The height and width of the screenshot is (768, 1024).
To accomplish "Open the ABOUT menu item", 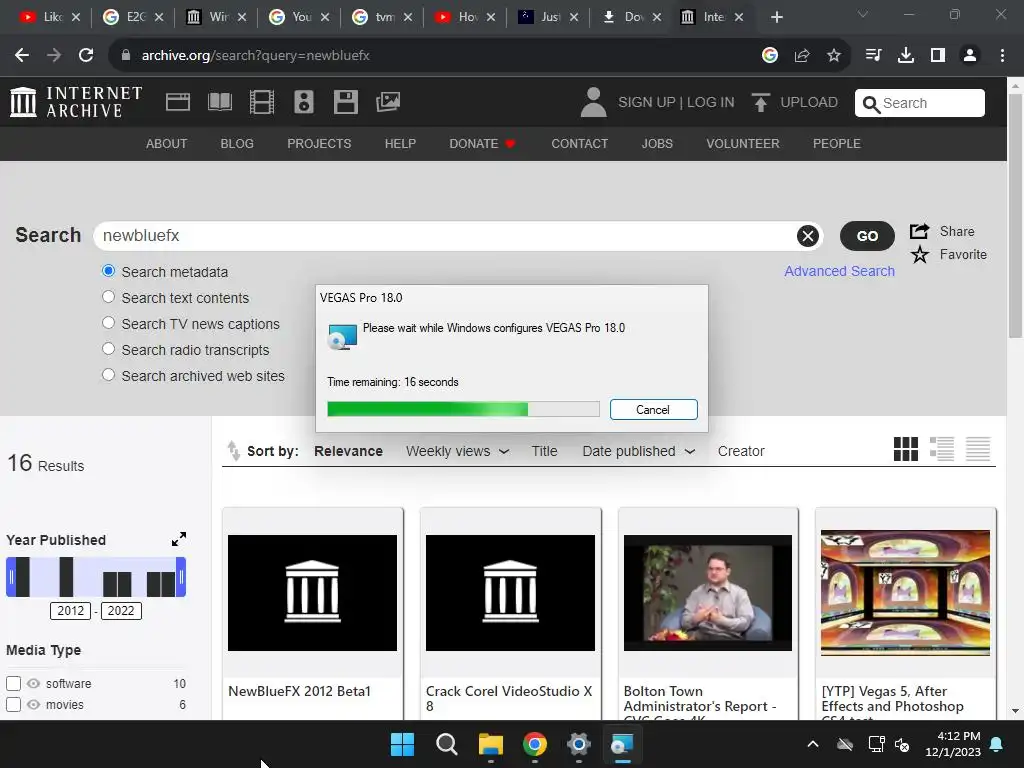I will tap(167, 144).
